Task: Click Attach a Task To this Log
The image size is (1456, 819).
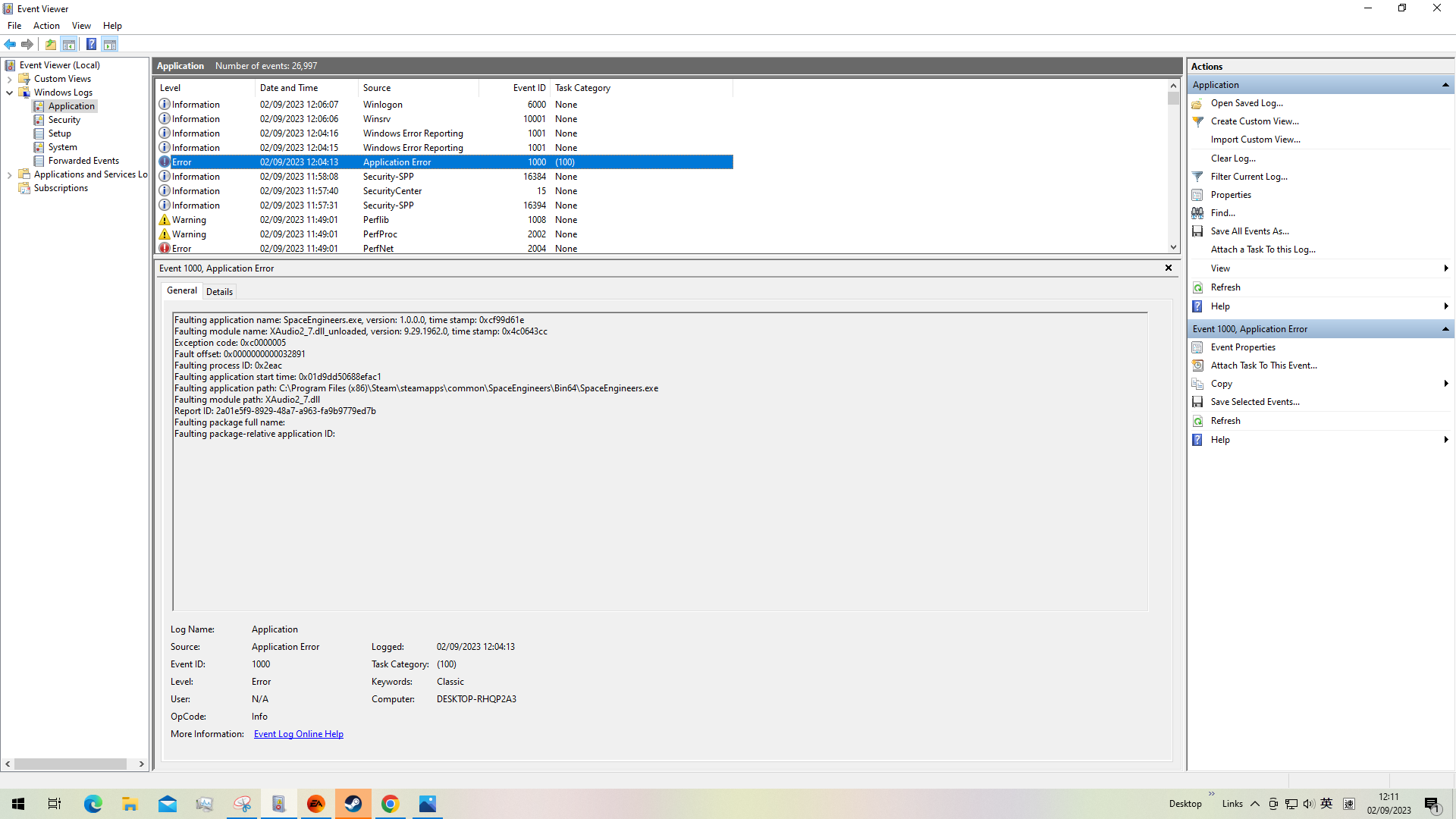Action: tap(1263, 249)
